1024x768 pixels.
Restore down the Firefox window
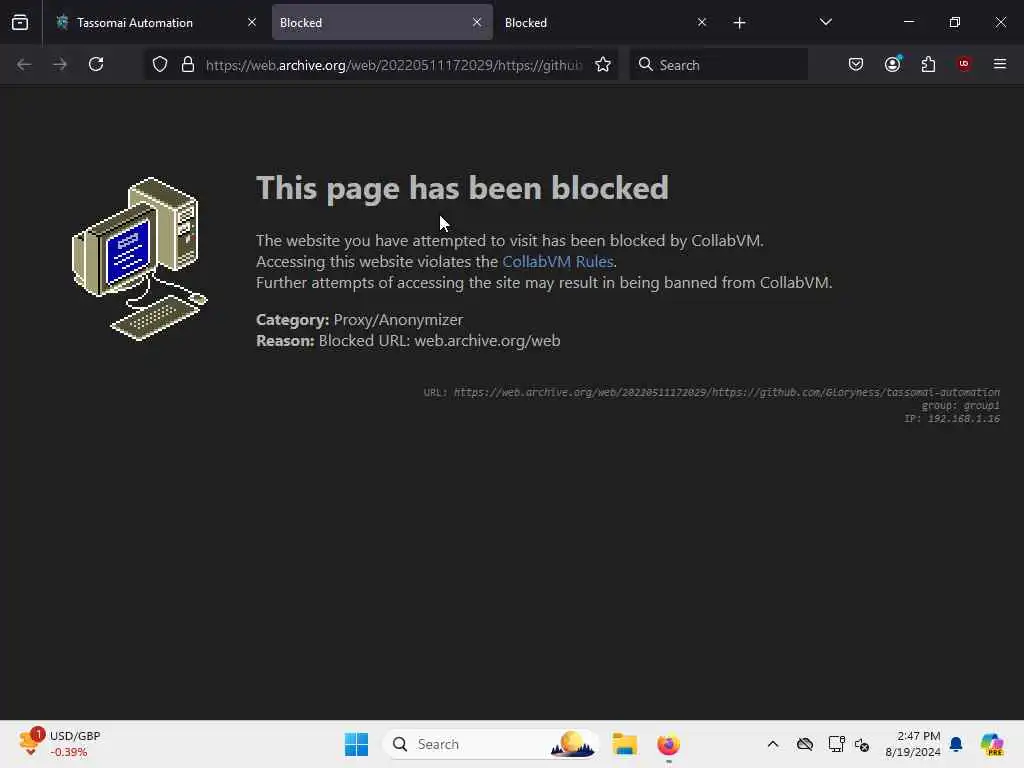(x=954, y=22)
